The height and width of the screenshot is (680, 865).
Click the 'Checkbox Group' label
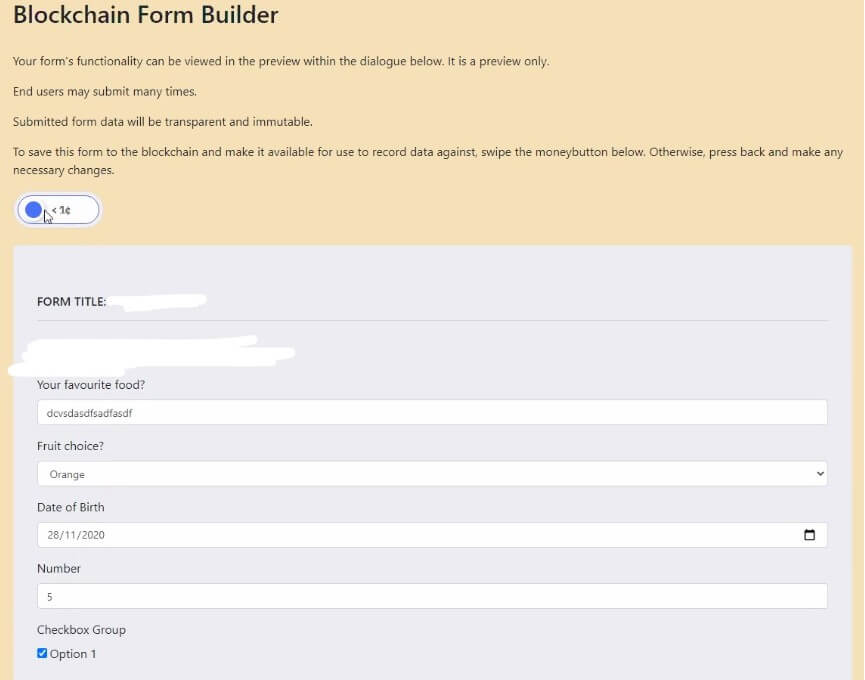click(81, 629)
